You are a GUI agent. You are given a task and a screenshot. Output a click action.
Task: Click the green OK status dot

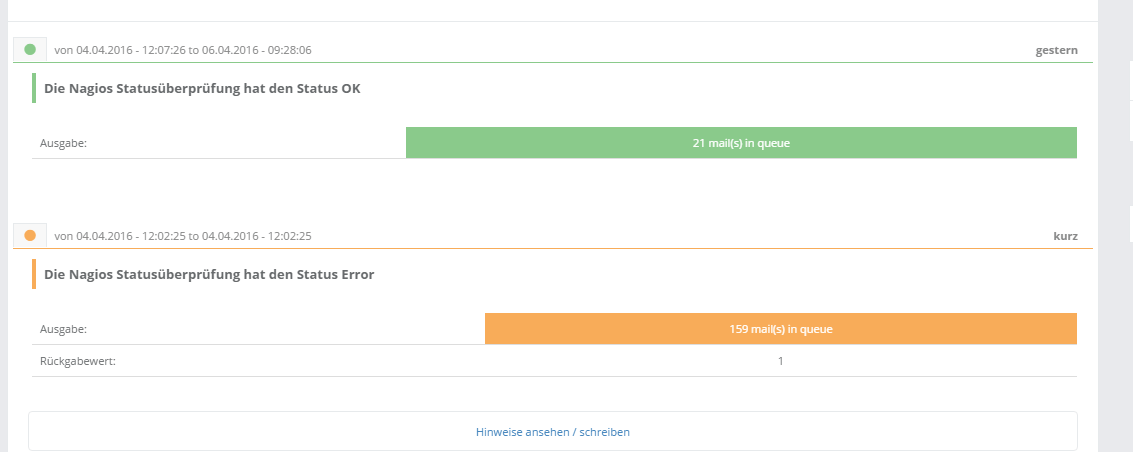[x=30, y=49]
